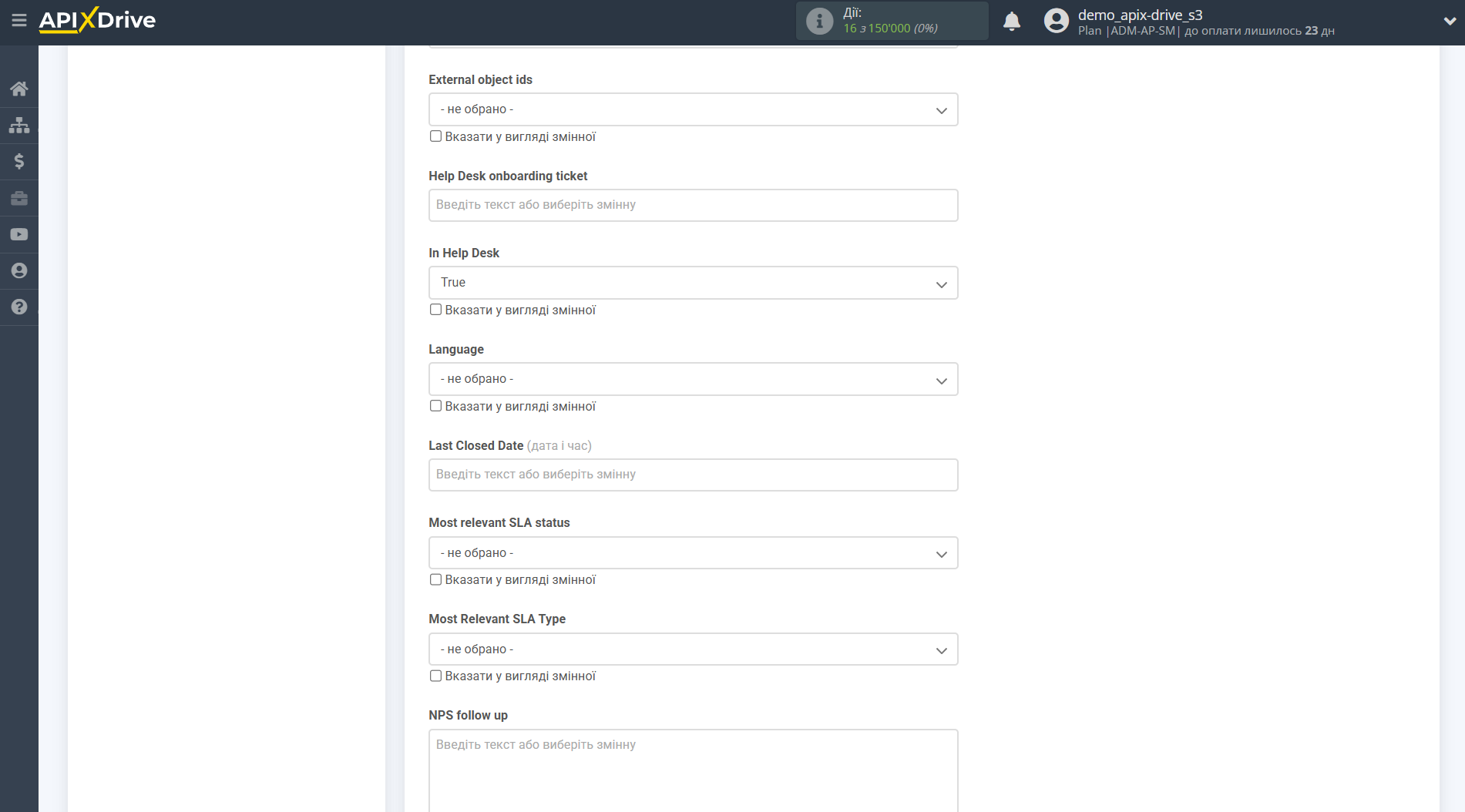Open the External object ids dropdown
This screenshot has width=1465, height=812.
693,109
